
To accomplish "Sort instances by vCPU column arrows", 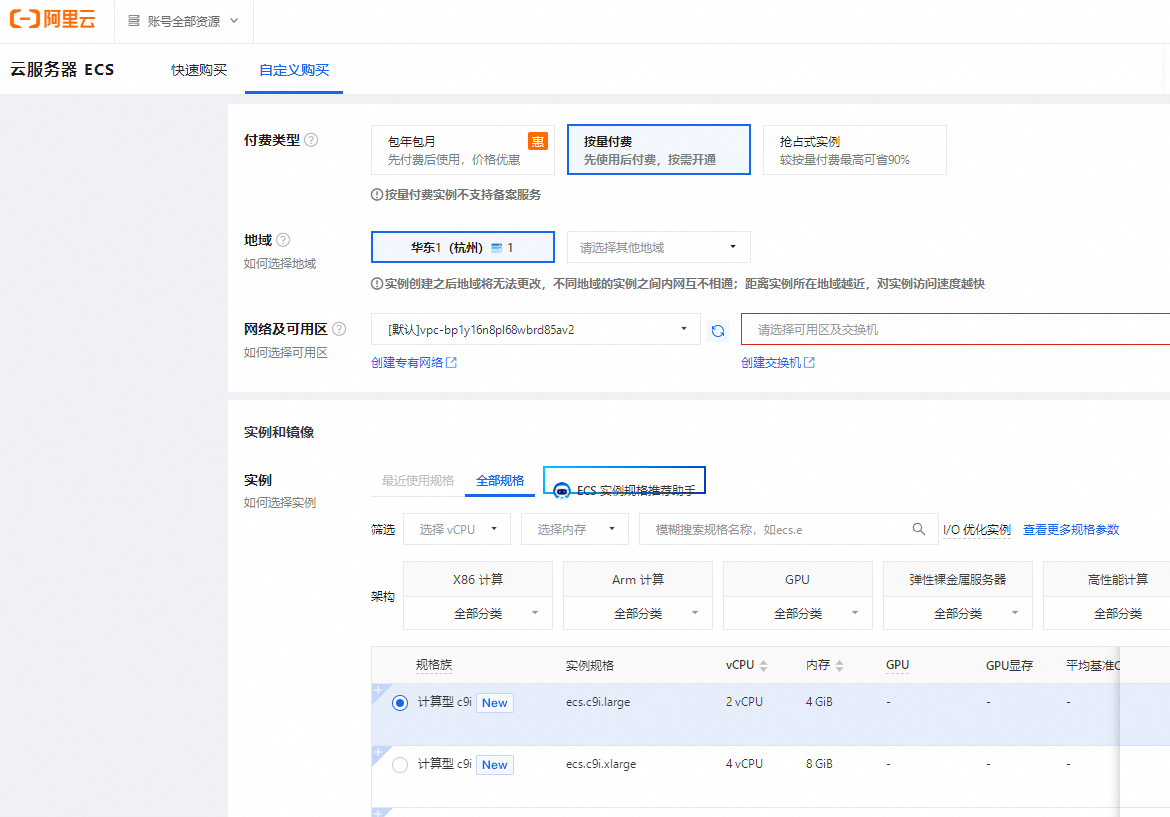I will [764, 666].
